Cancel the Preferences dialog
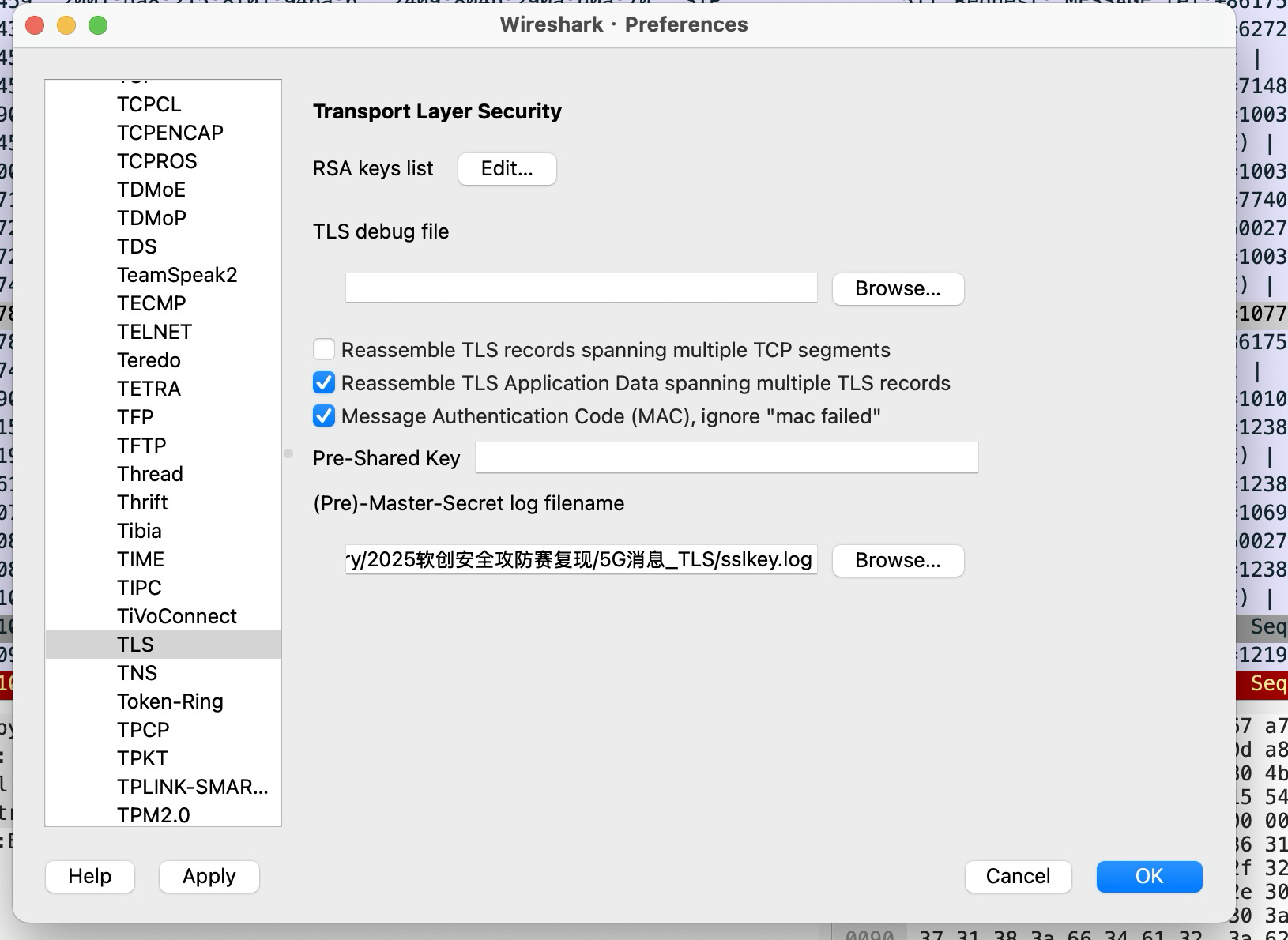Viewport: 1288px width, 940px height. click(1018, 877)
